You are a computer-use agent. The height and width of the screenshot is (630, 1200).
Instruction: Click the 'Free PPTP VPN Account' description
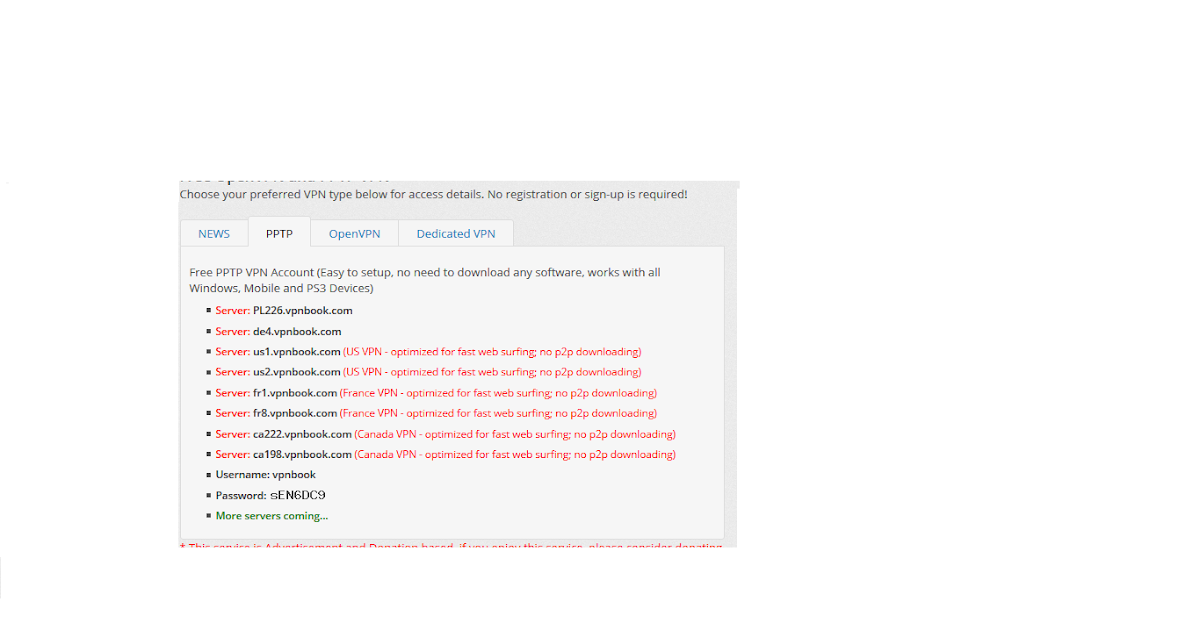click(x=425, y=280)
